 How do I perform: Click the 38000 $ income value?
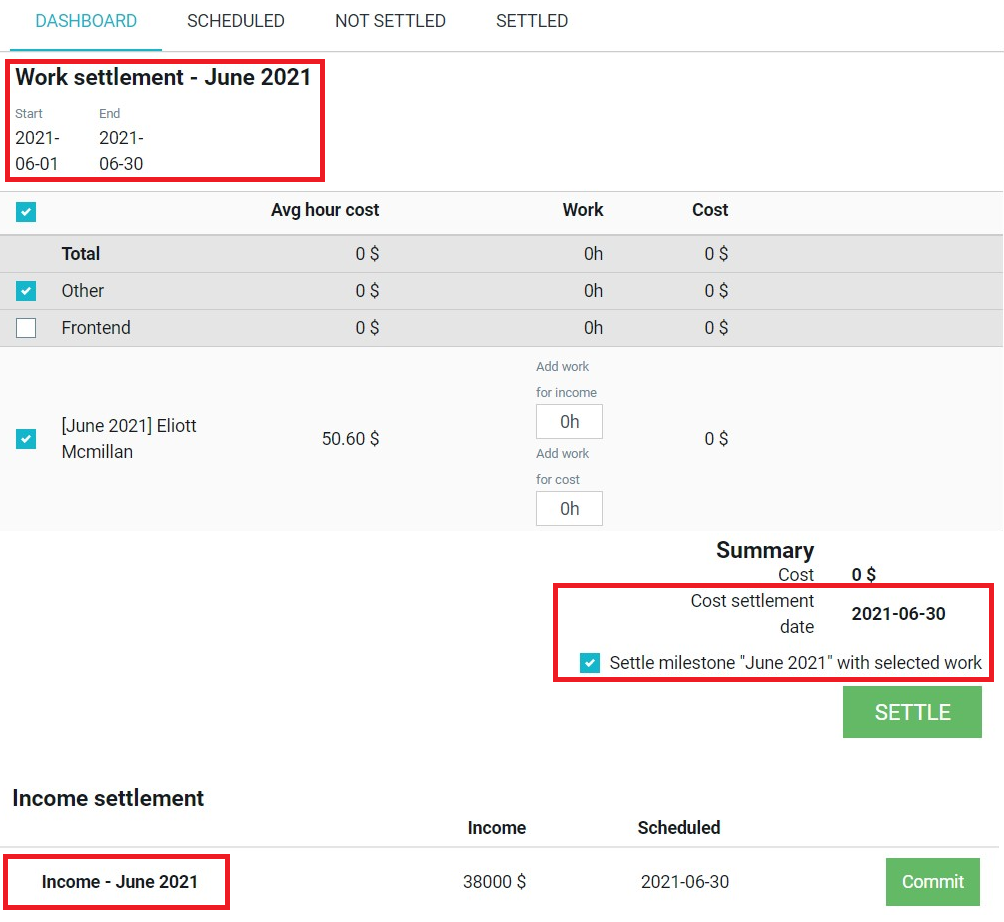[494, 882]
